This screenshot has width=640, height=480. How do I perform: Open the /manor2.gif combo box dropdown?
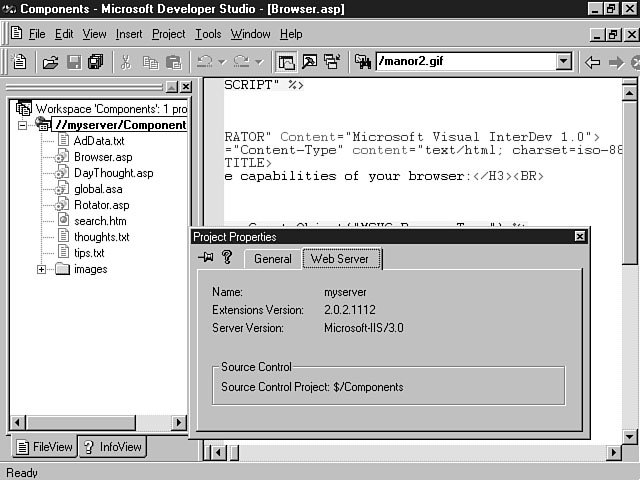[x=563, y=62]
